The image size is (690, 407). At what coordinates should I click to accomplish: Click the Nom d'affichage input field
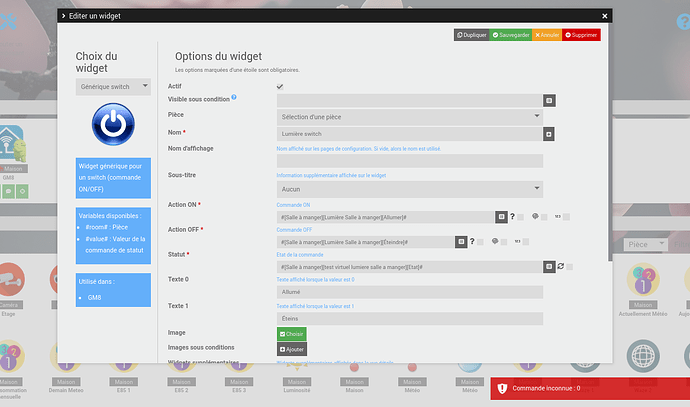click(410, 161)
